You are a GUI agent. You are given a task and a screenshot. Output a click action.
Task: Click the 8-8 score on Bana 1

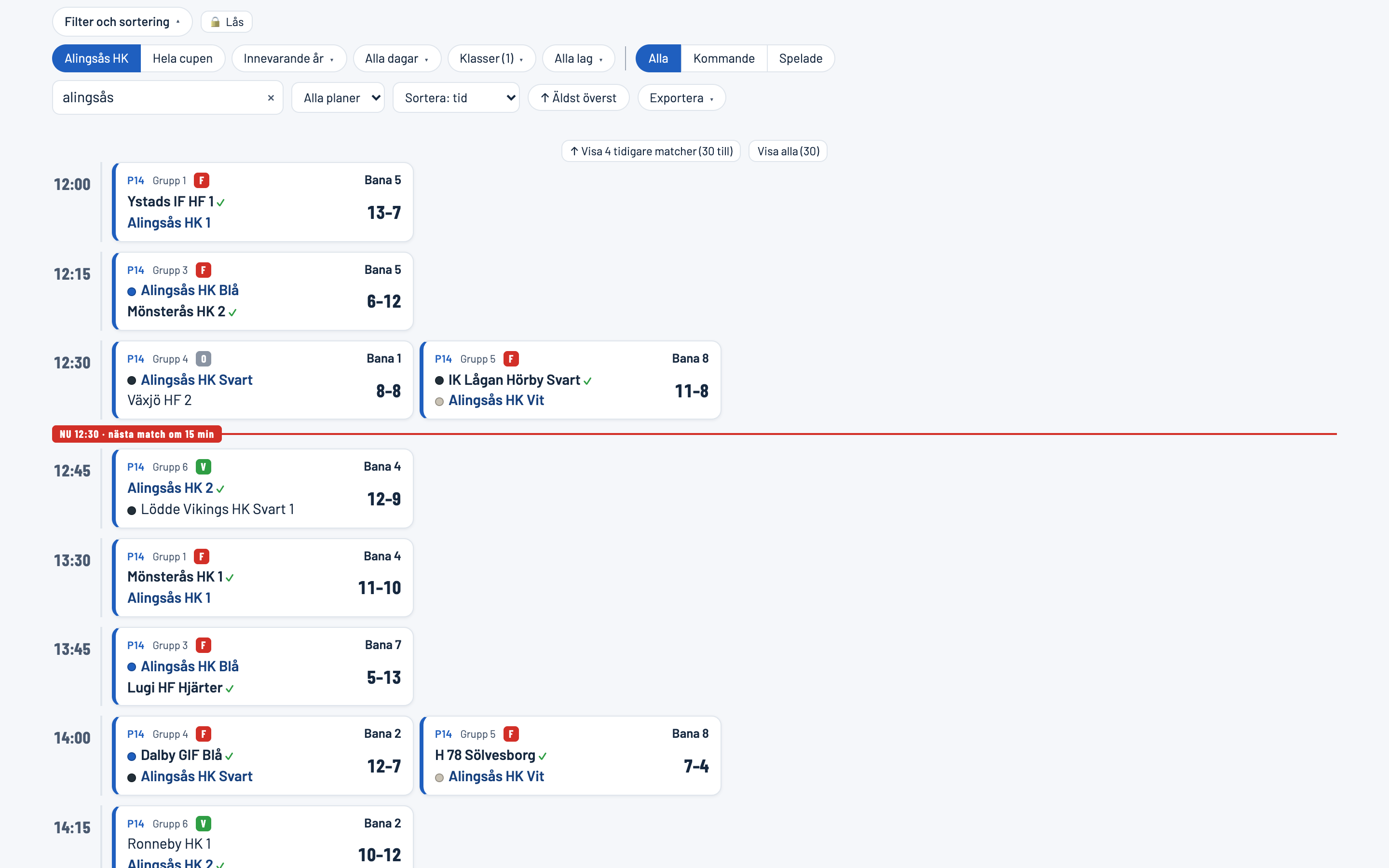click(x=389, y=392)
